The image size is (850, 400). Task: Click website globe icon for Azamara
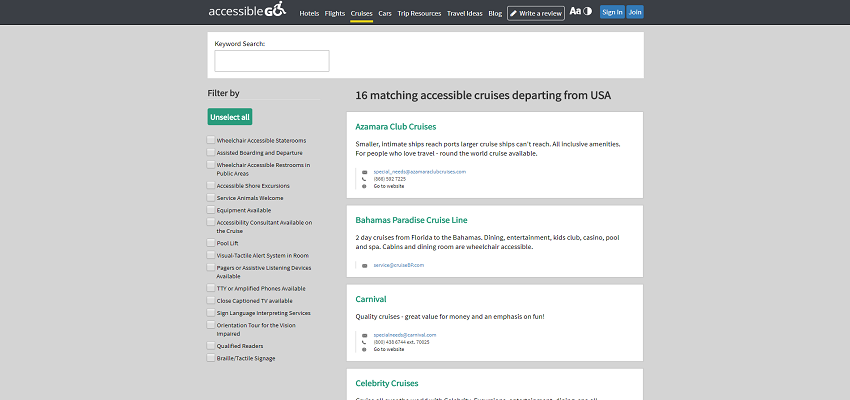pyautogui.click(x=364, y=186)
